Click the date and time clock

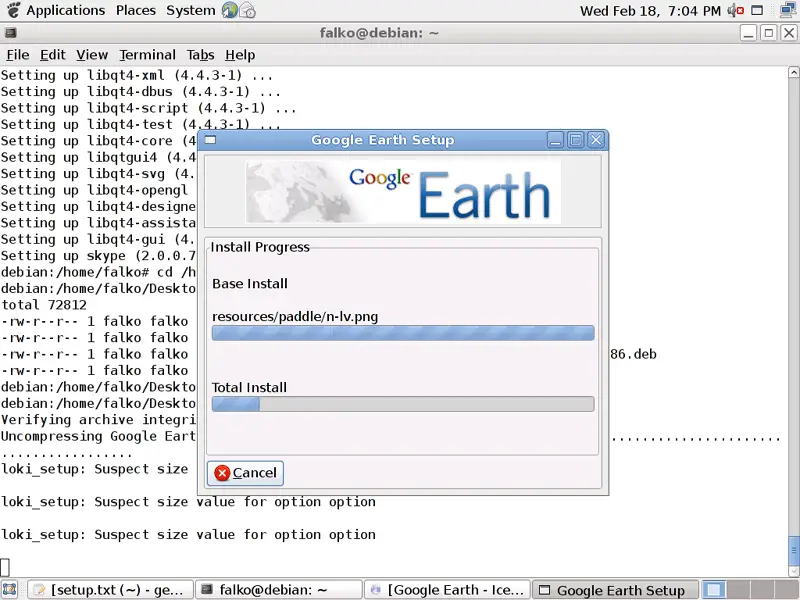[650, 11]
